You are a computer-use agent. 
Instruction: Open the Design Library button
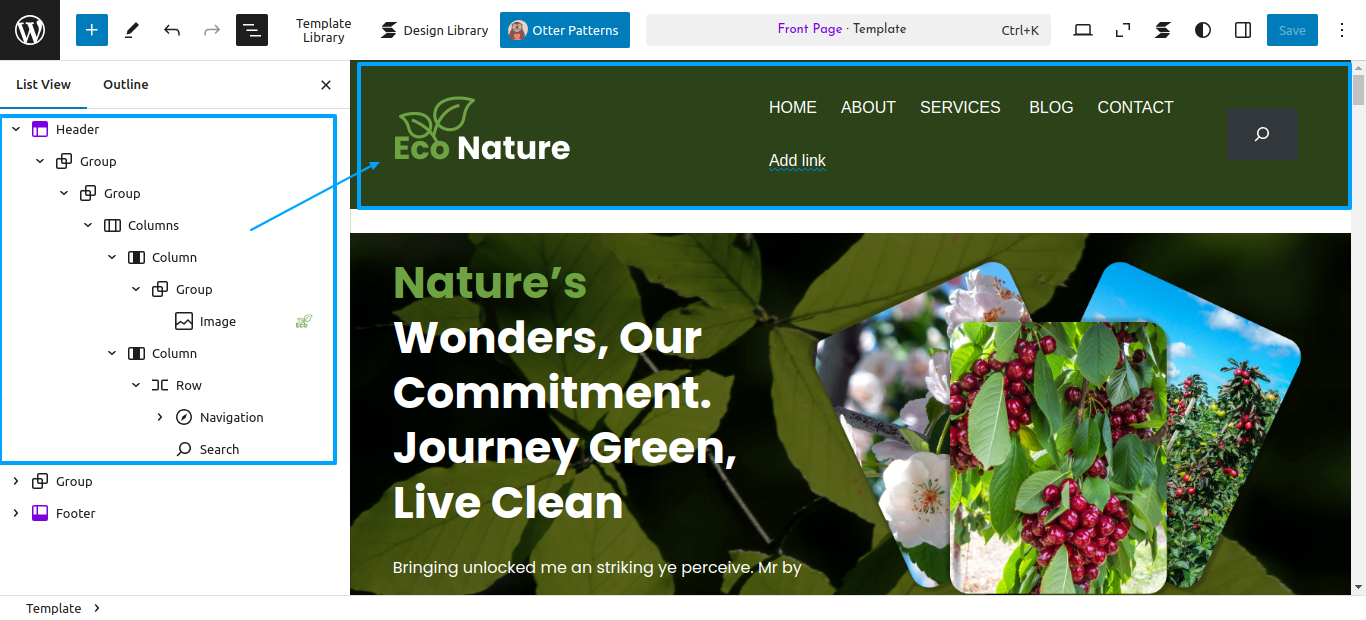[x=434, y=30]
